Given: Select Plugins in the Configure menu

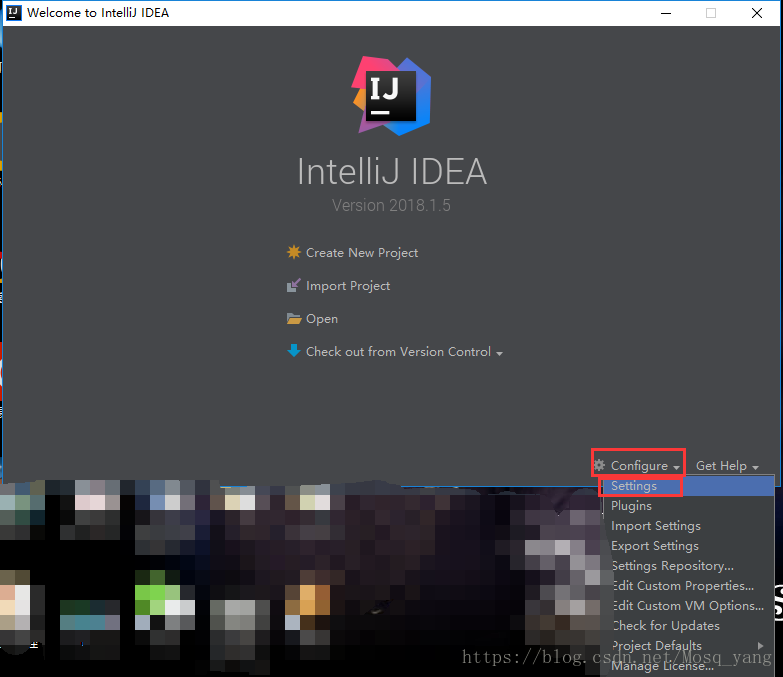Looking at the screenshot, I should point(688,506).
